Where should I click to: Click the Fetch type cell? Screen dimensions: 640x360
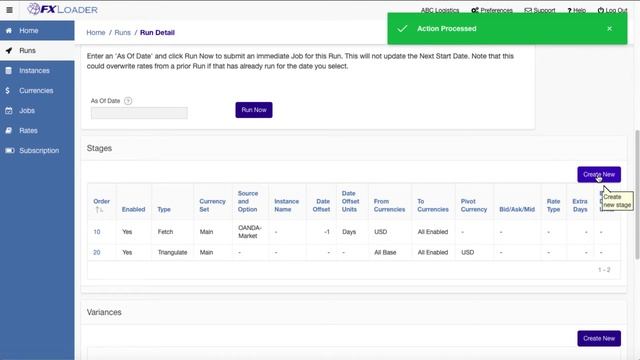click(x=165, y=232)
